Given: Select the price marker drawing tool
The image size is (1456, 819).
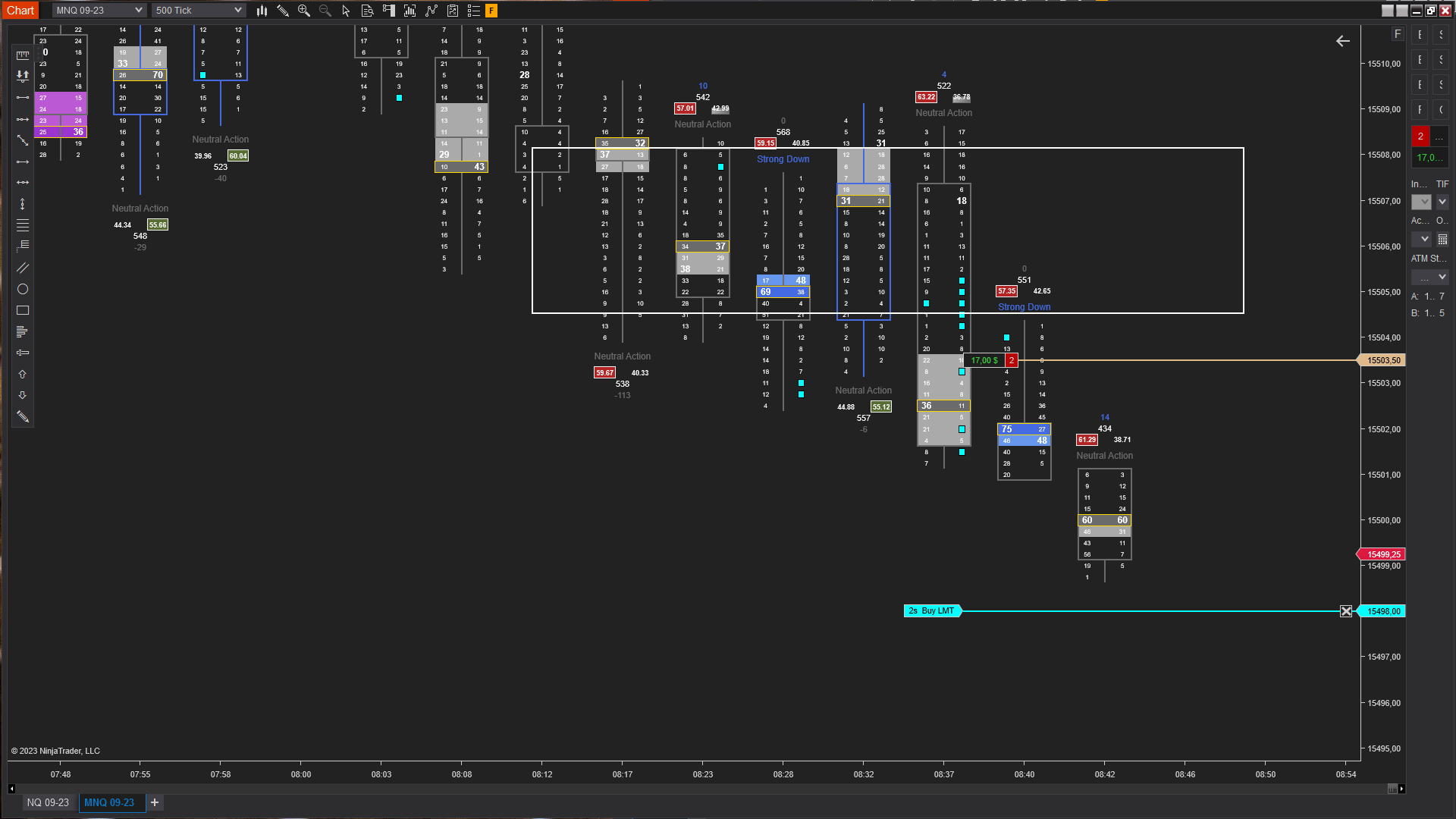Looking at the screenshot, I should point(23,353).
